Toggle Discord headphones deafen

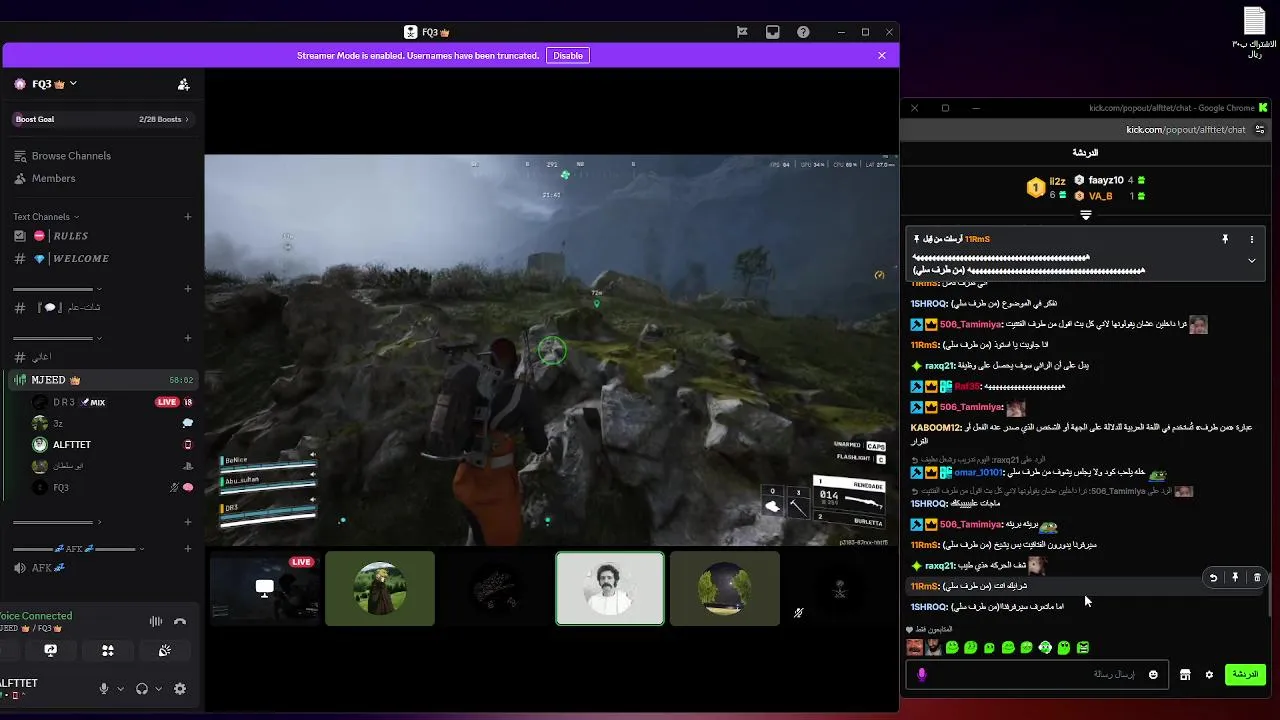pyautogui.click(x=142, y=689)
